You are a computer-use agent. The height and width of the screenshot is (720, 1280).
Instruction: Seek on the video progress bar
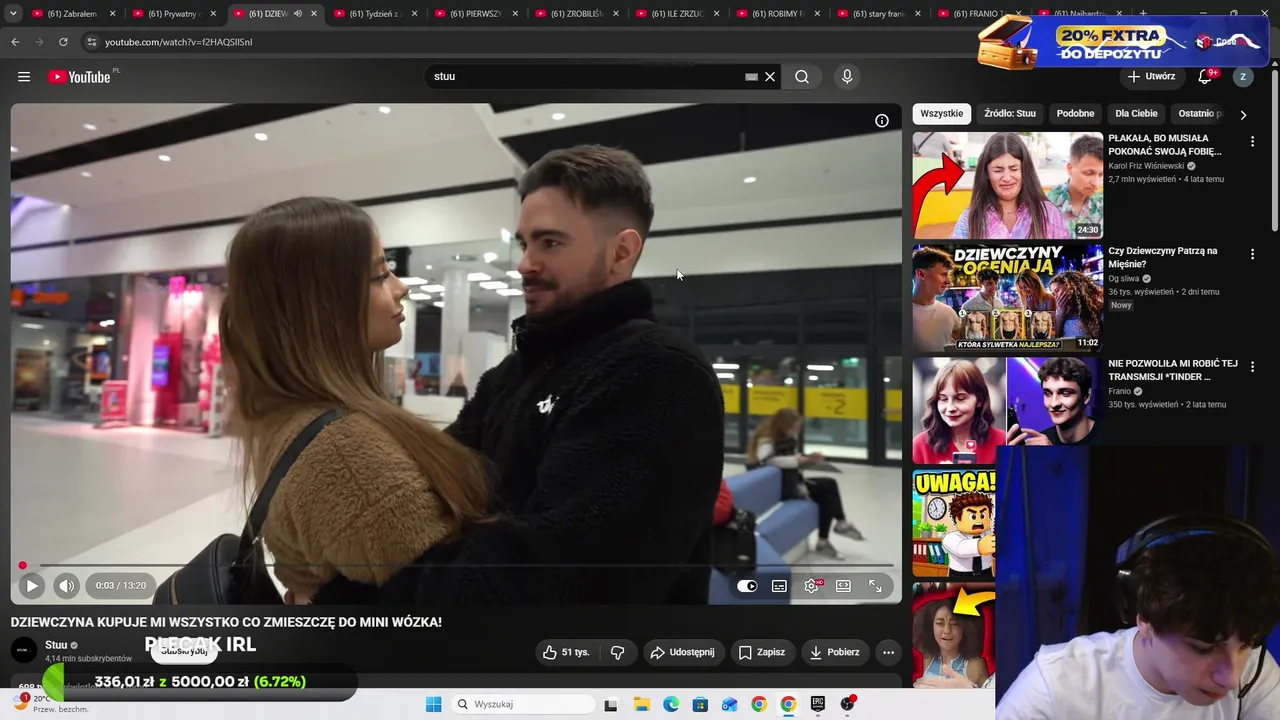pos(456,566)
